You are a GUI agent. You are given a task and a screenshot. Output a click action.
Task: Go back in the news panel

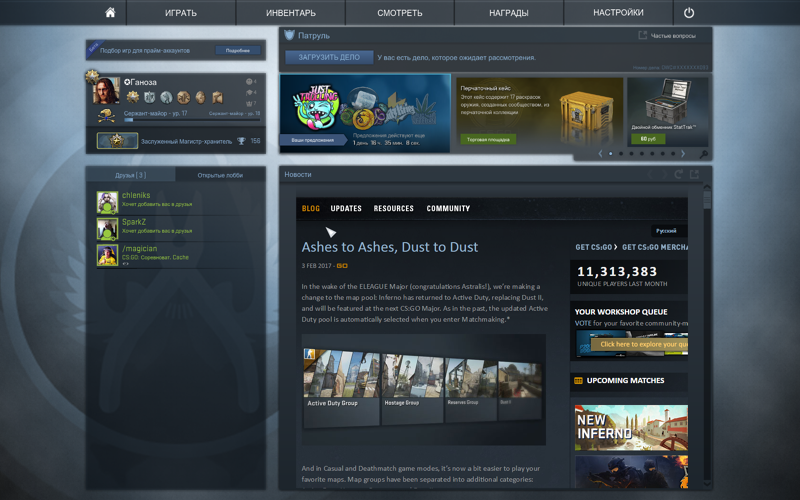pyautogui.click(x=650, y=174)
